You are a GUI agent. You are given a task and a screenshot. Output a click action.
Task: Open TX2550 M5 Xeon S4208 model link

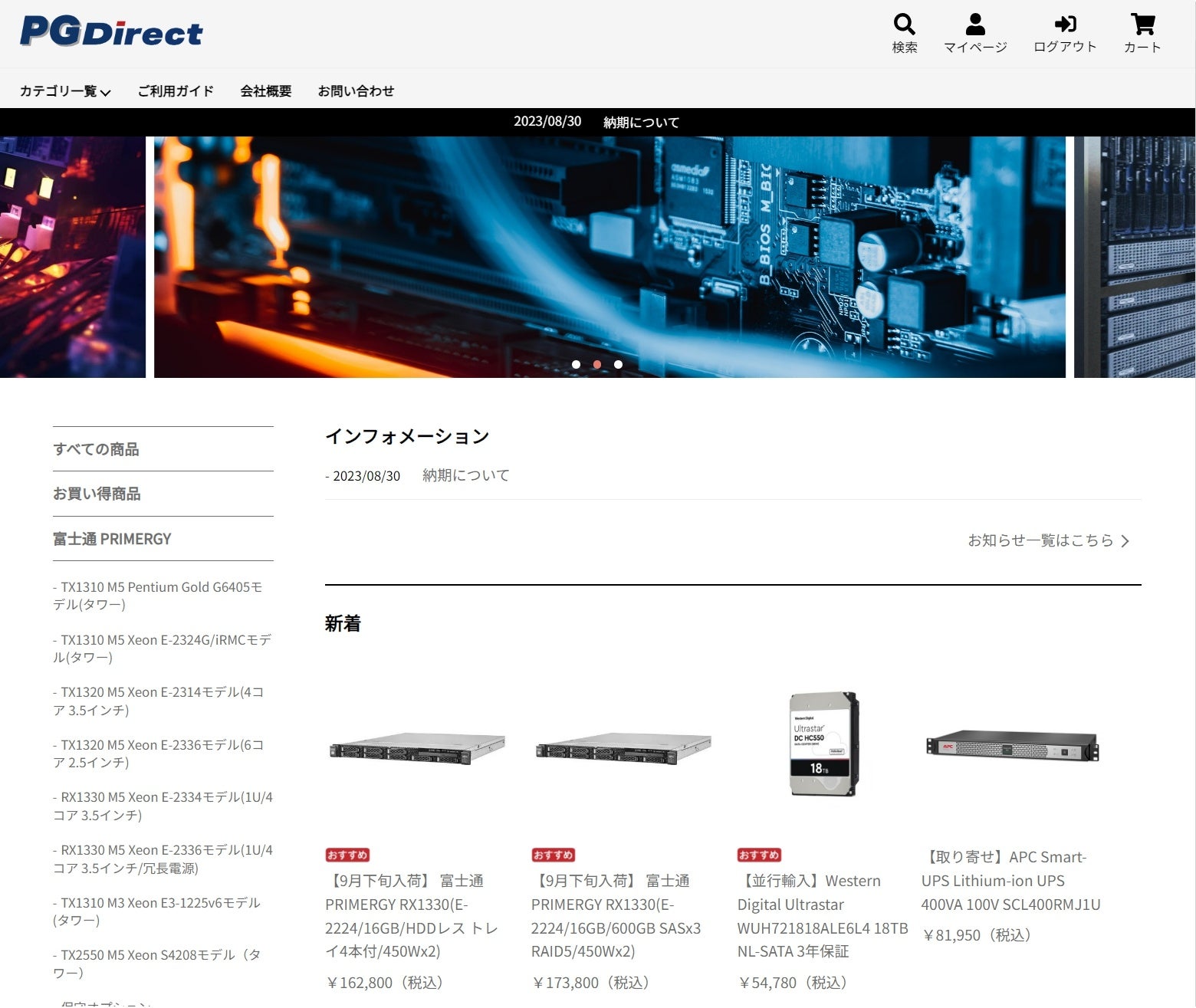[x=156, y=964]
